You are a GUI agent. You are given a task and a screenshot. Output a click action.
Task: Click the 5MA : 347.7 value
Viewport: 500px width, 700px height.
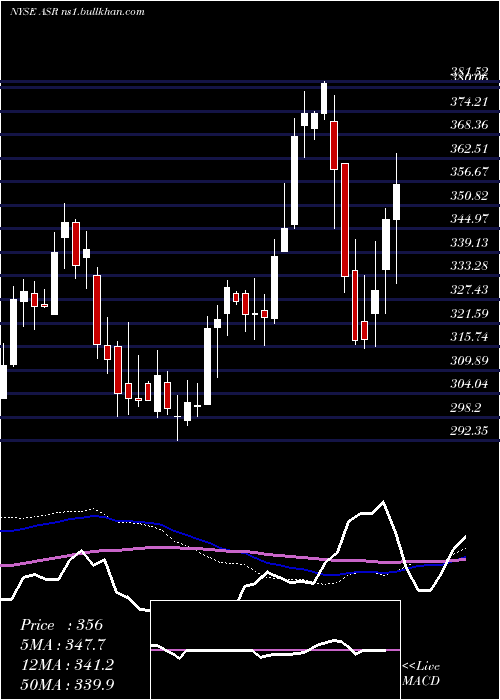point(63,645)
